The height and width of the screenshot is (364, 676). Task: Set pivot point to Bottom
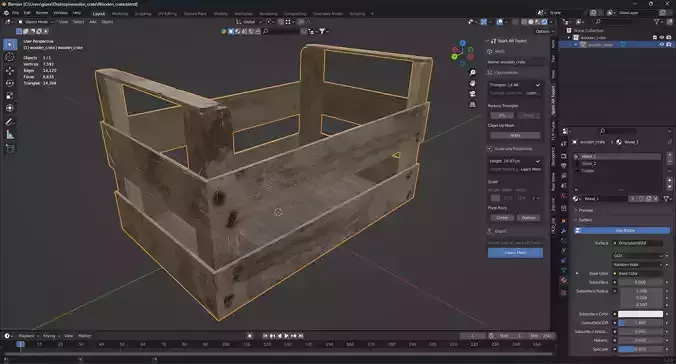pos(529,218)
